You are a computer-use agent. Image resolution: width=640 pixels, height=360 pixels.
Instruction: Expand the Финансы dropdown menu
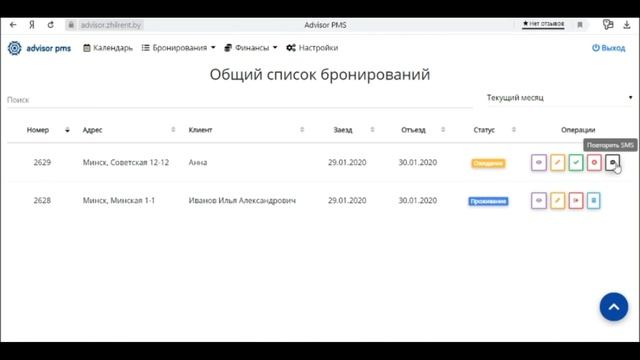click(251, 48)
